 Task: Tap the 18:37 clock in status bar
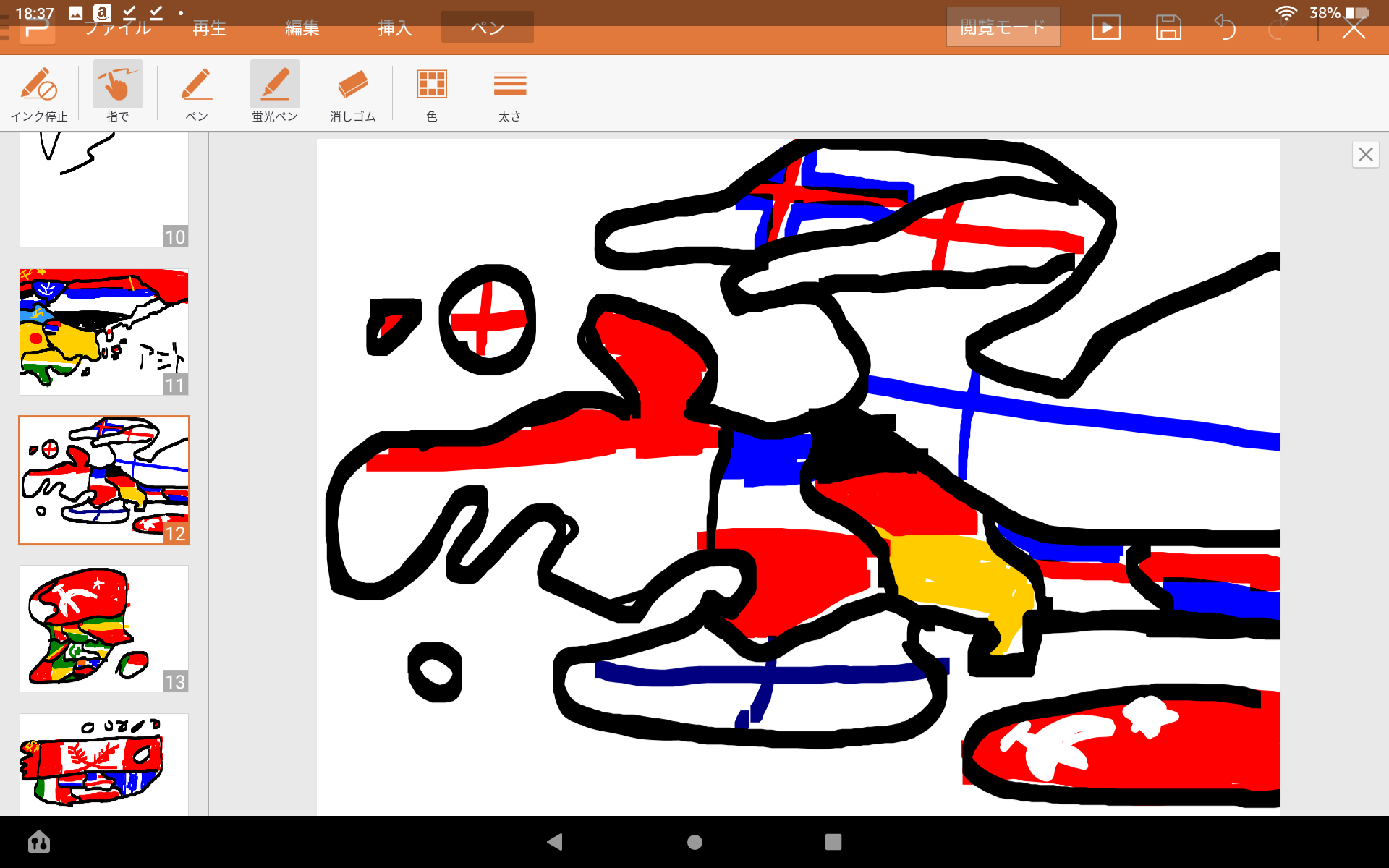(x=35, y=13)
